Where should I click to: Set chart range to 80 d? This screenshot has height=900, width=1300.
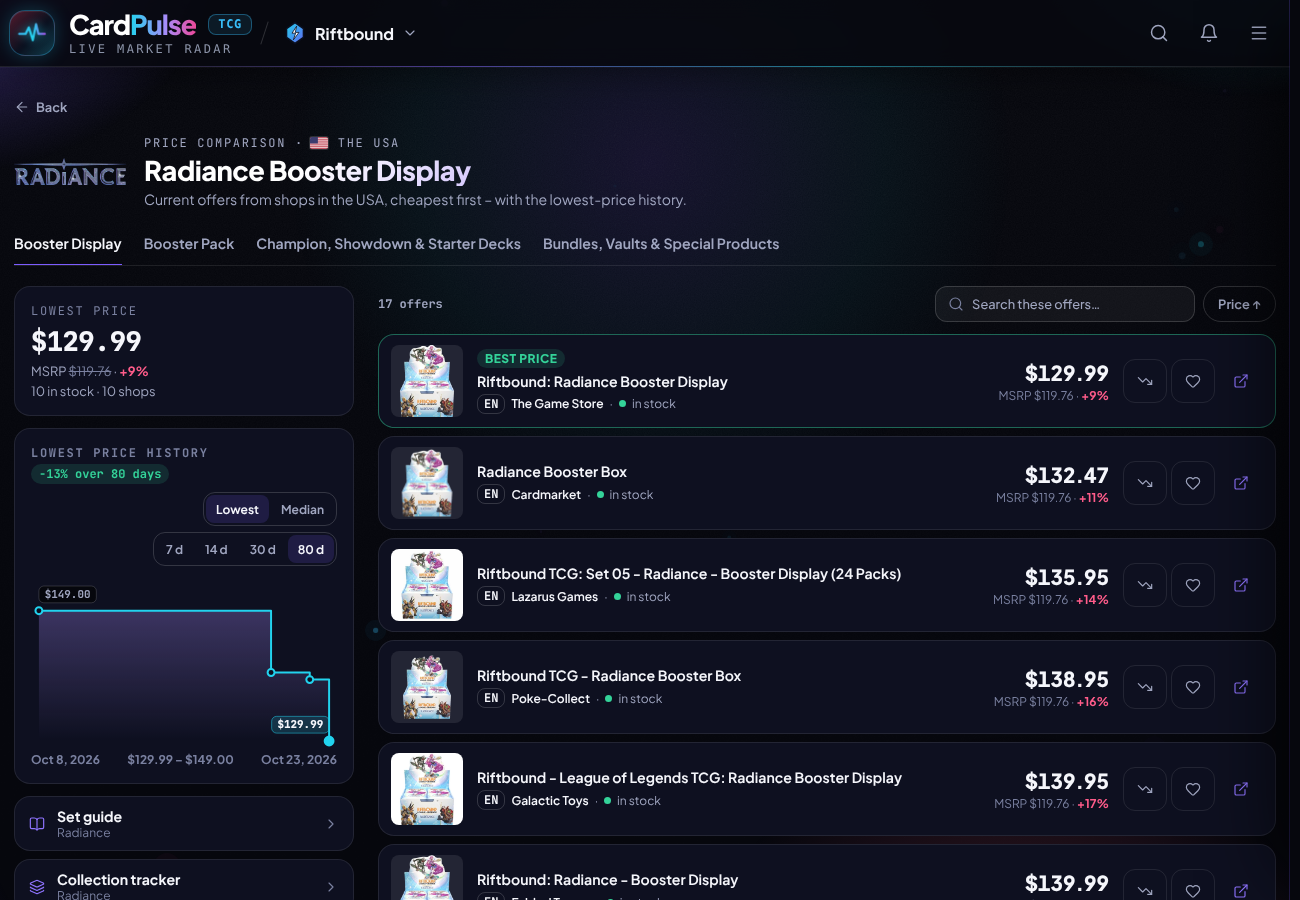click(x=311, y=550)
